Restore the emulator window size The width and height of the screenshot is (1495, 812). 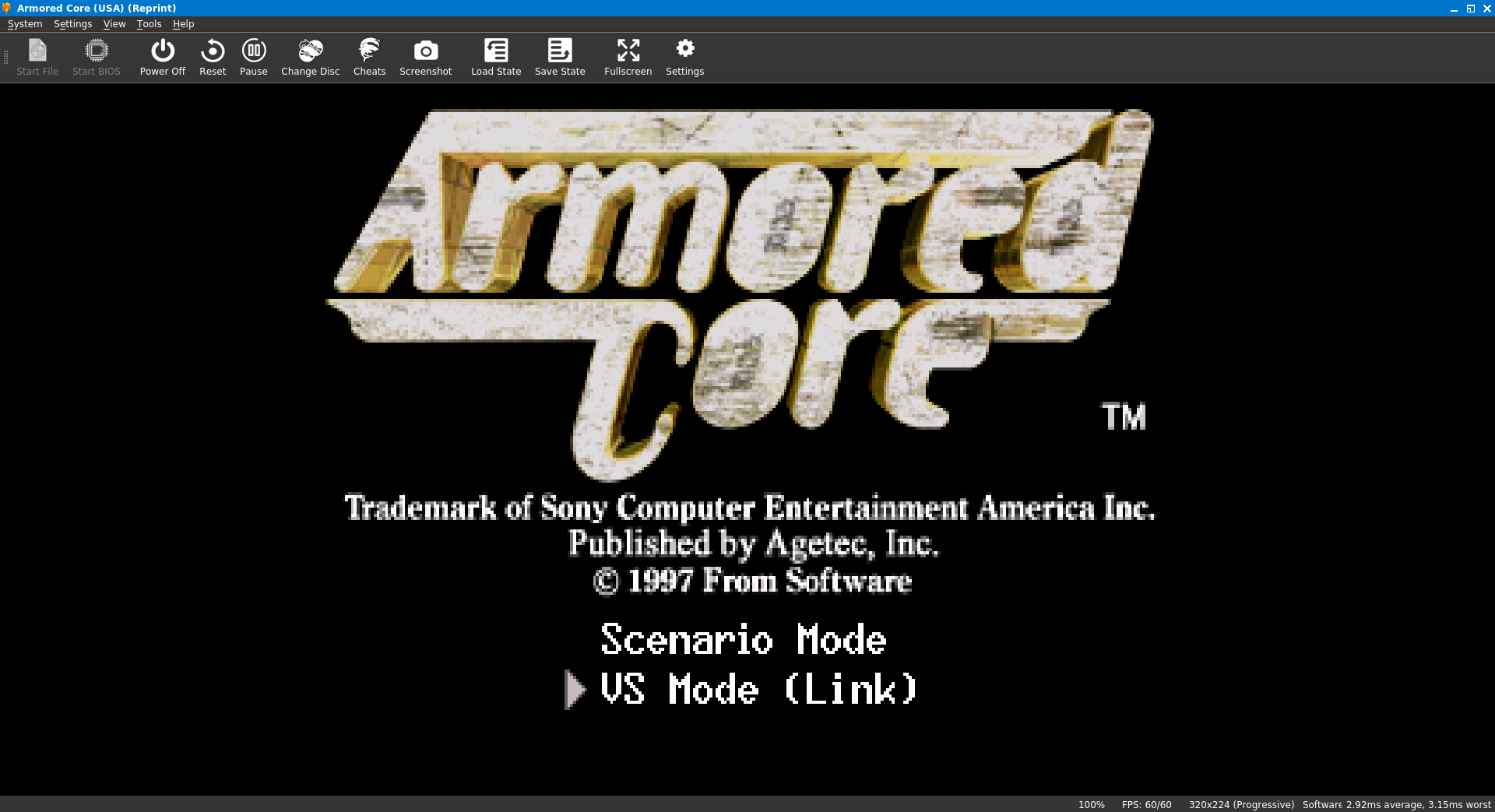click(x=1471, y=9)
